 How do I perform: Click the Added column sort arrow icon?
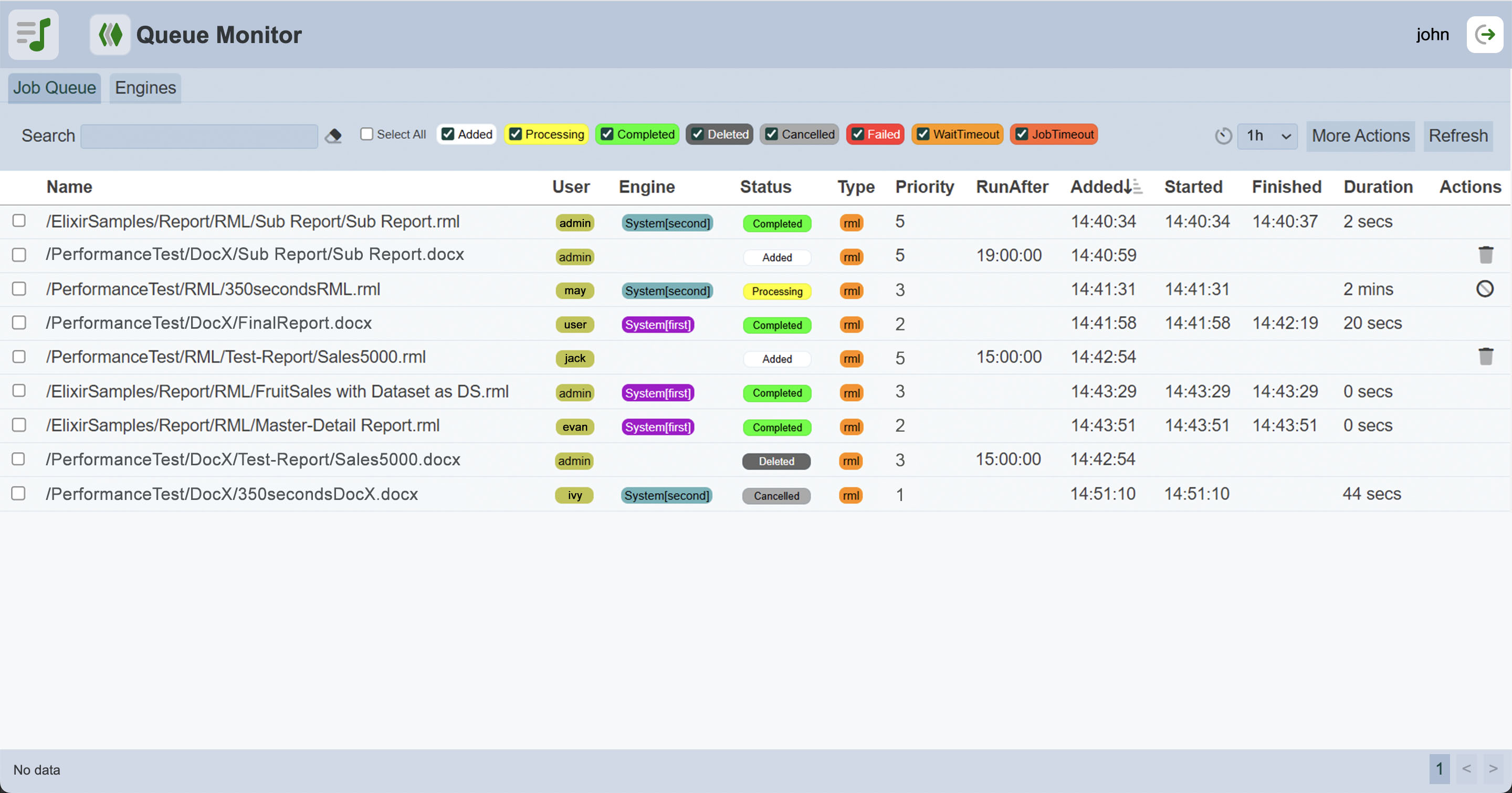click(x=1133, y=186)
